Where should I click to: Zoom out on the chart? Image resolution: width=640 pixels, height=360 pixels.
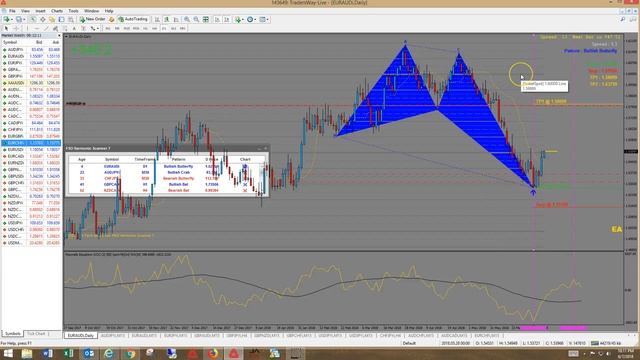pos(196,19)
